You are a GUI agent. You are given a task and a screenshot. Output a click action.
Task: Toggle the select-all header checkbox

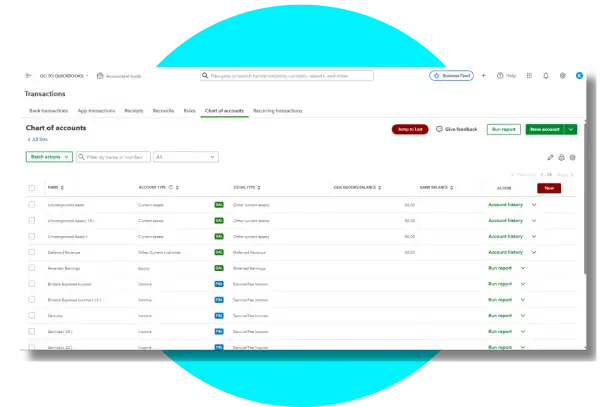[32, 188]
